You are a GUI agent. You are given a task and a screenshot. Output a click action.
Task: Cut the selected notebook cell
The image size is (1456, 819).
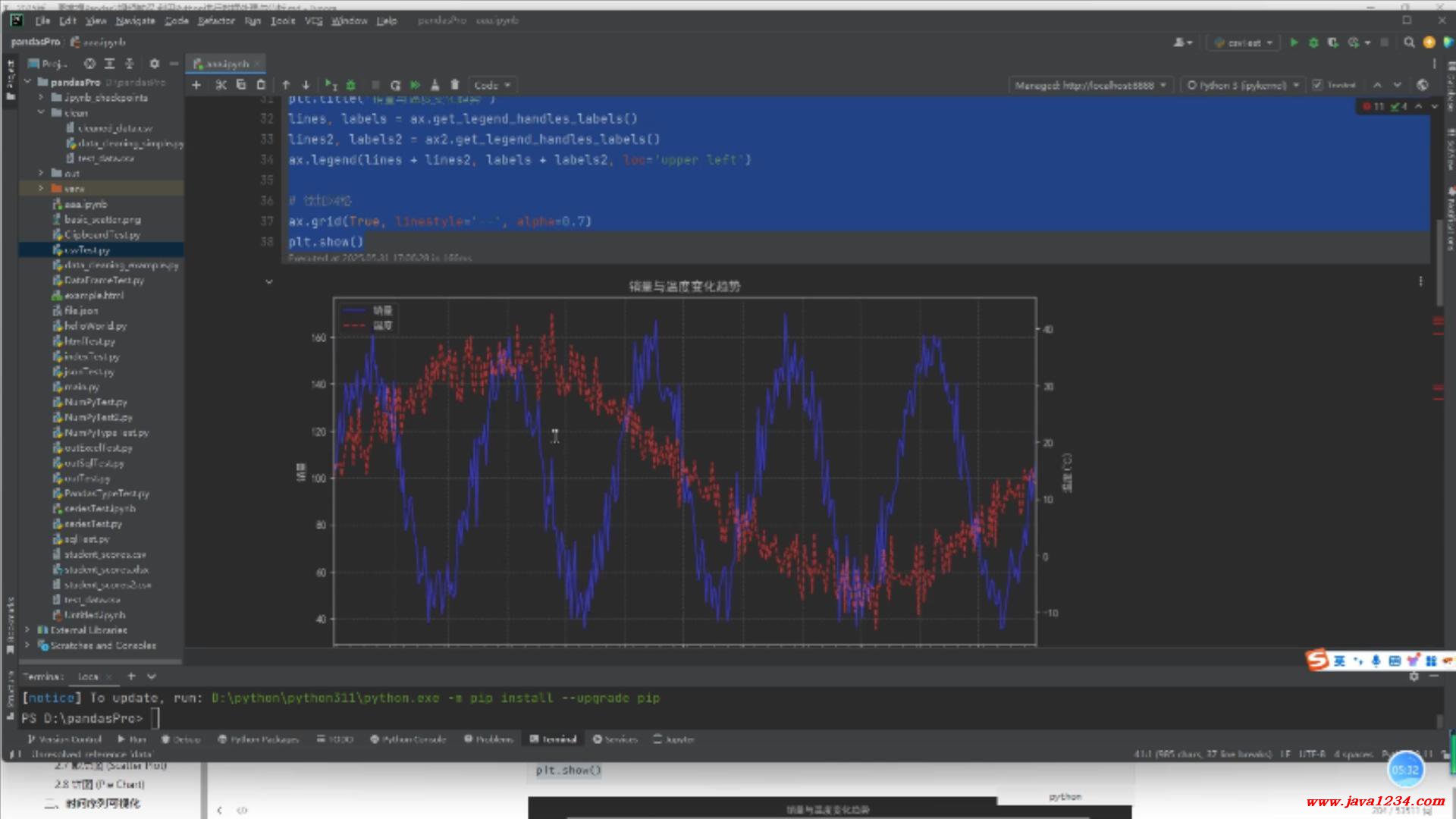click(221, 85)
